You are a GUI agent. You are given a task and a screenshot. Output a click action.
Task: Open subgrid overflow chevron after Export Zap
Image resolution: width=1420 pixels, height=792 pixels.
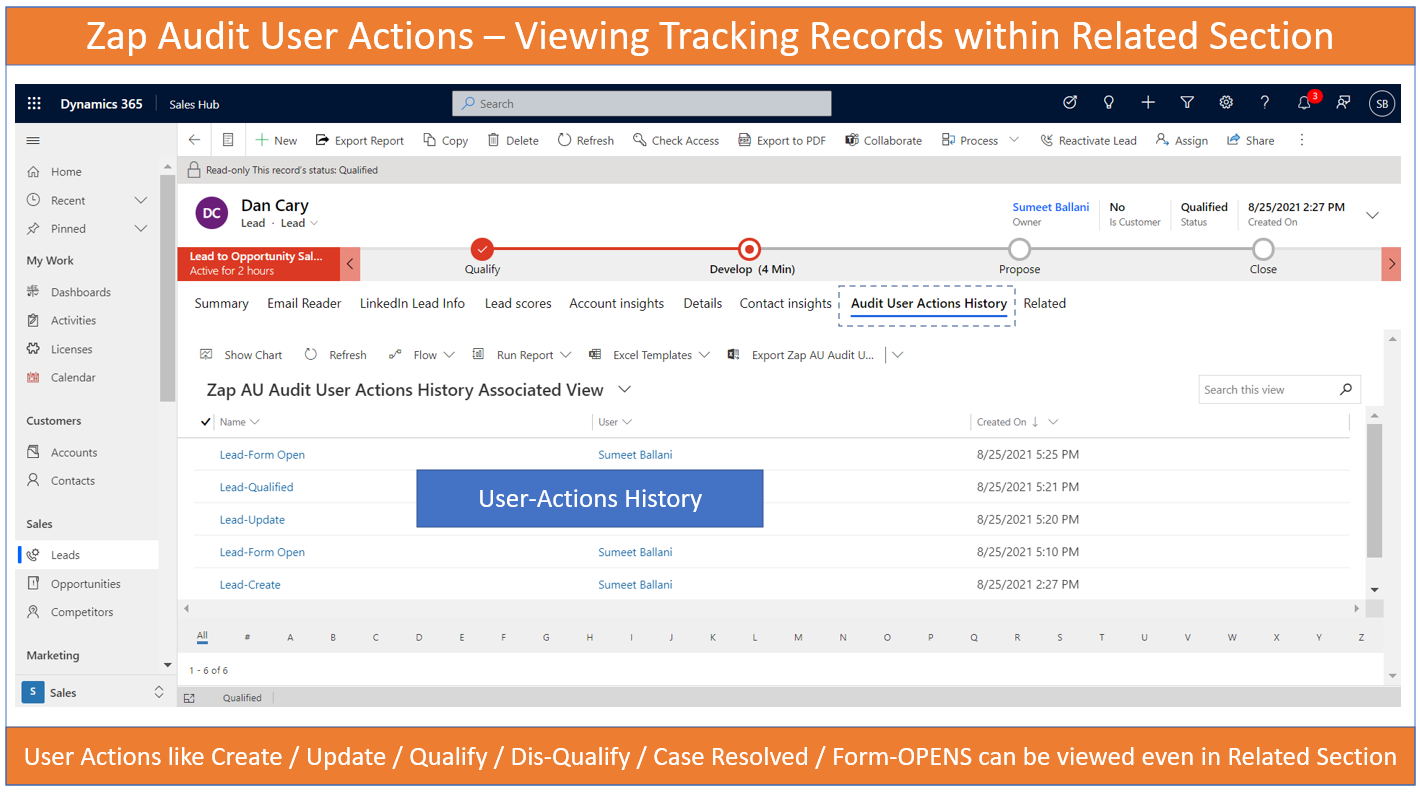pos(898,355)
